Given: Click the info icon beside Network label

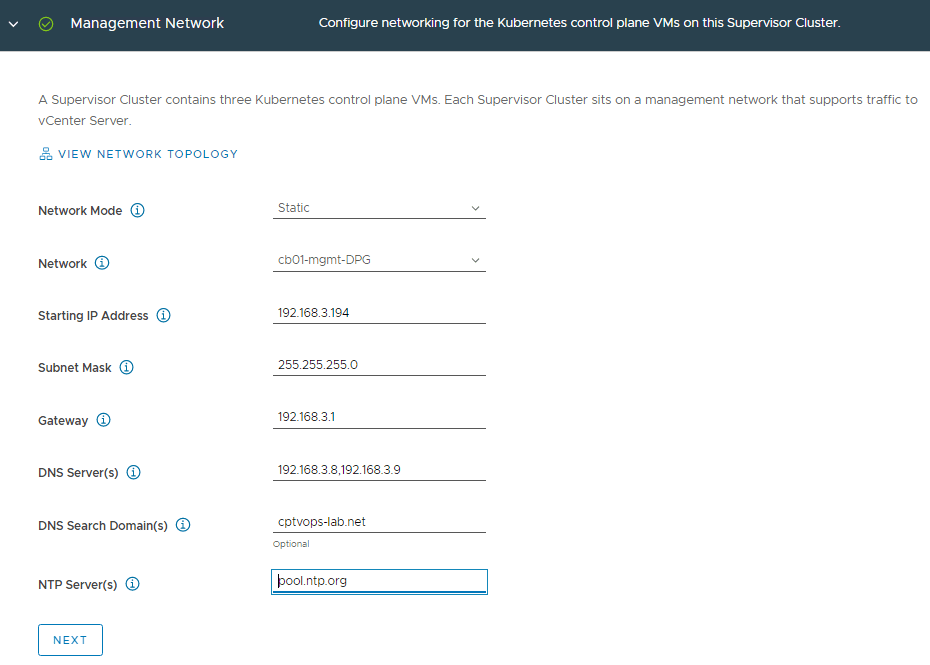Looking at the screenshot, I should pyautogui.click(x=102, y=263).
